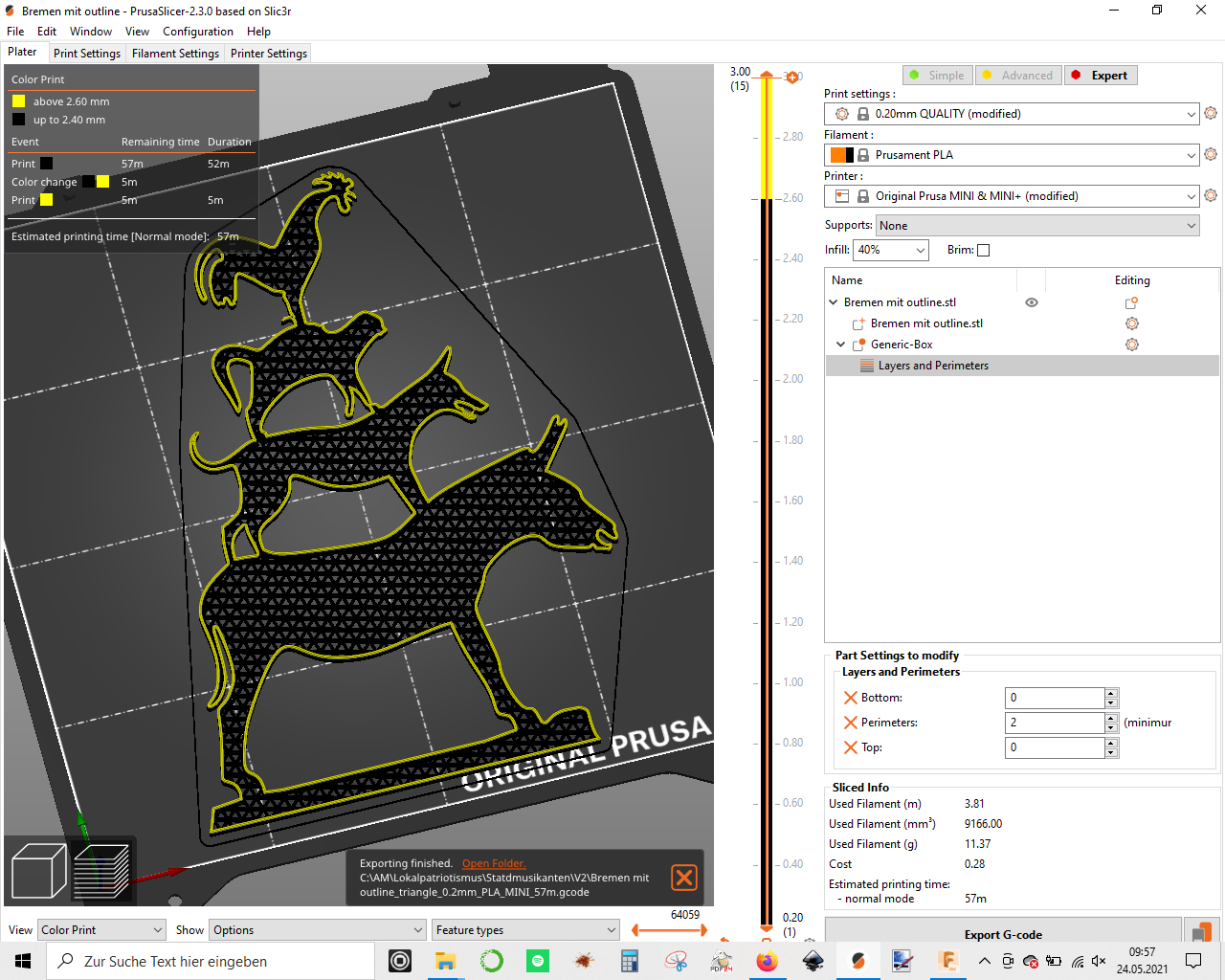Open File Explorer from the taskbar

pos(446,961)
